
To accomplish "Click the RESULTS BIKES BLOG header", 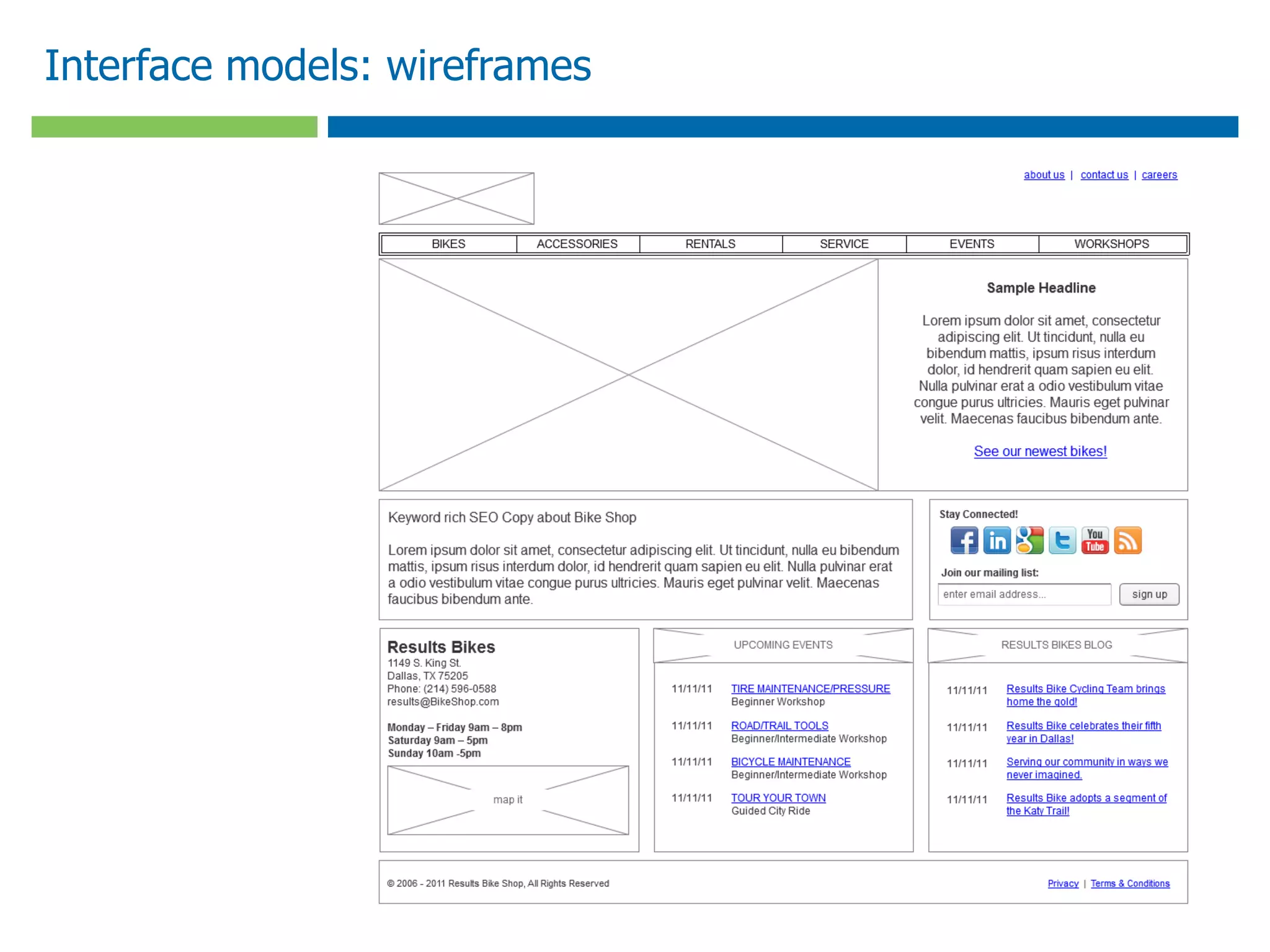I will coord(1057,645).
